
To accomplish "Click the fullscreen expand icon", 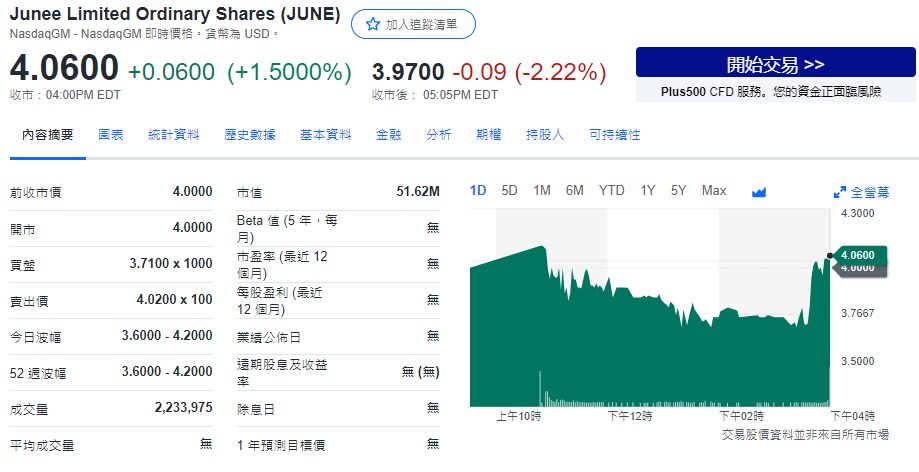I will (840, 191).
